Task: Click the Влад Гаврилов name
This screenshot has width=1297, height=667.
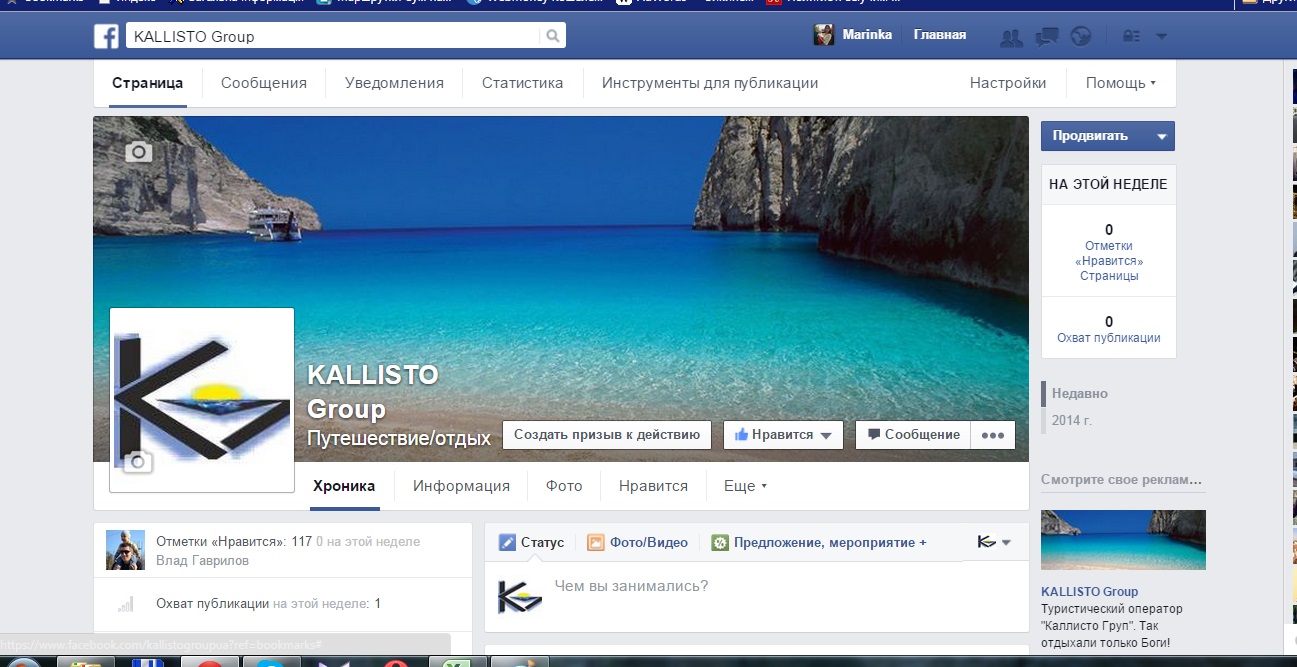Action: (x=203, y=561)
